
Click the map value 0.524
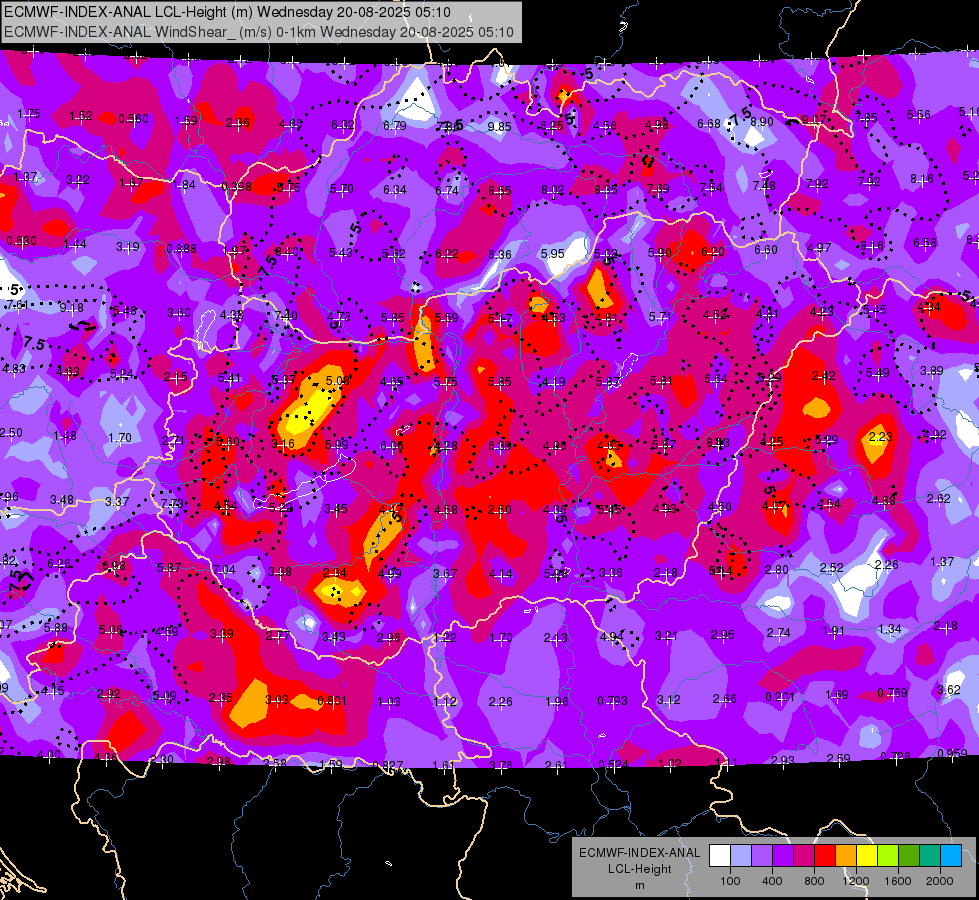click(613, 764)
